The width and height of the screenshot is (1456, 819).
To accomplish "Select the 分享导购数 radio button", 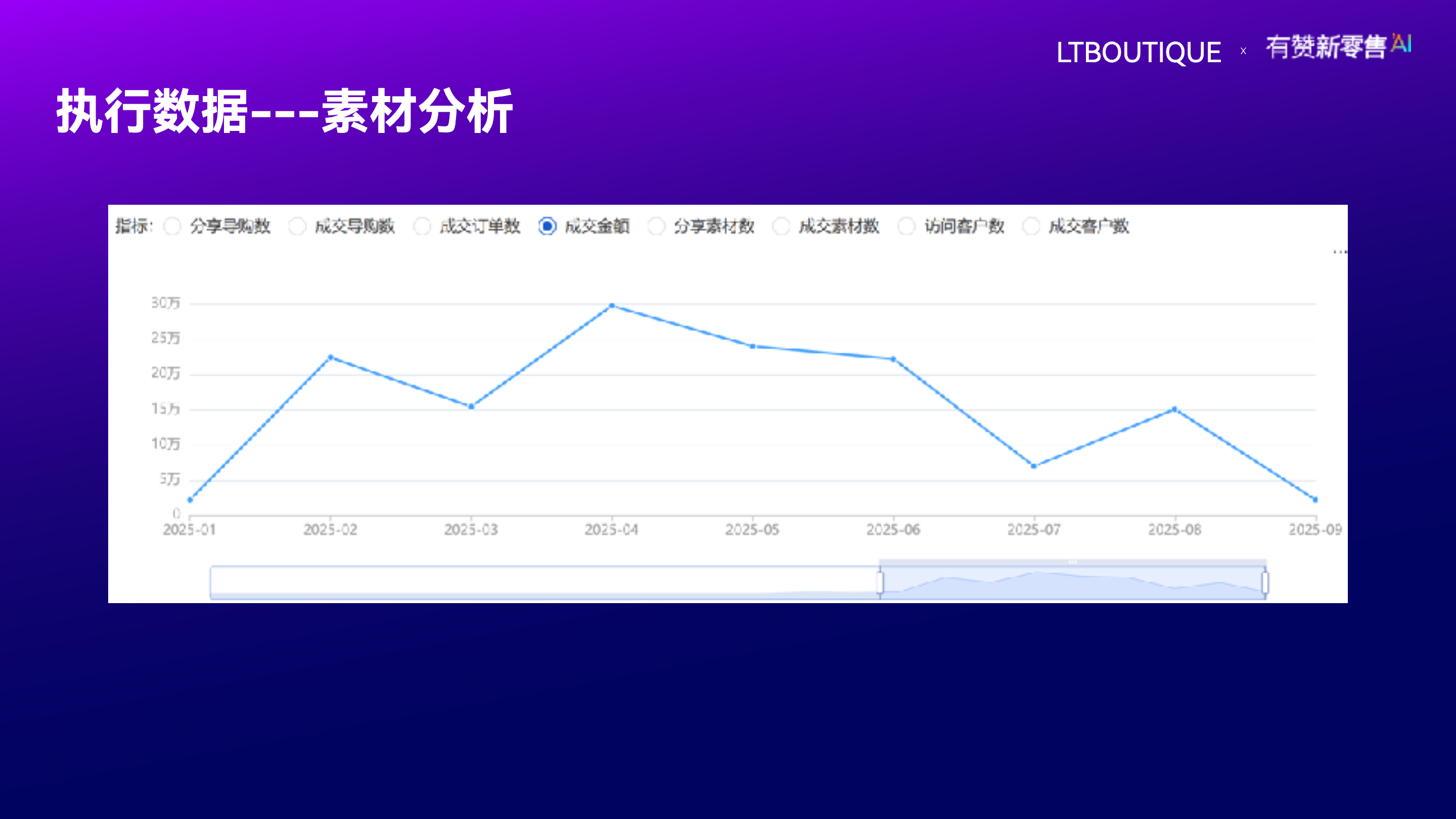I will 172,226.
